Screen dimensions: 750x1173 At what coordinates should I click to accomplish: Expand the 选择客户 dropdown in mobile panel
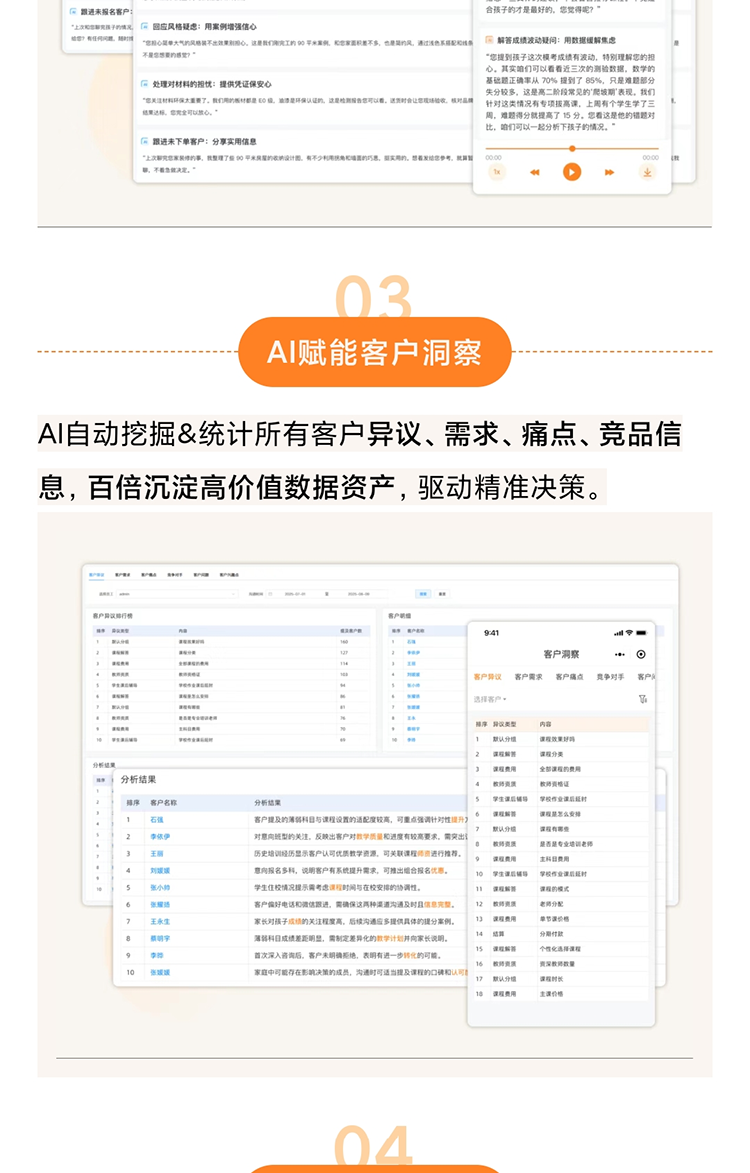pyautogui.click(x=490, y=699)
